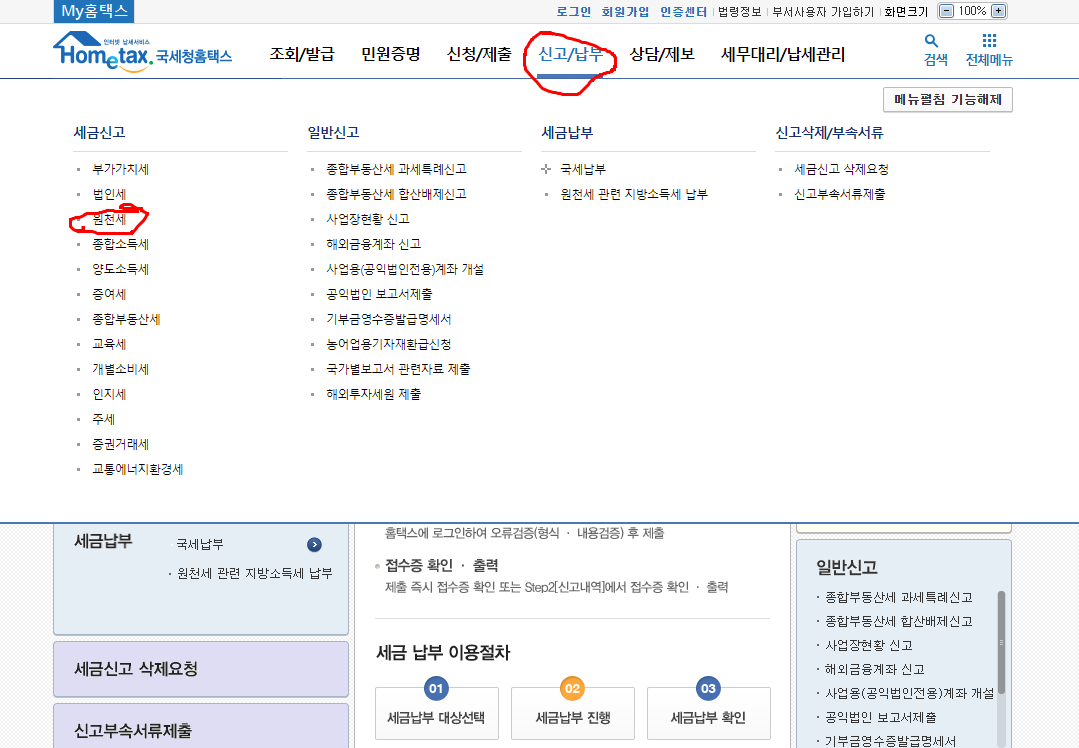
Task: Select 인지세 menu item
Action: 109,394
